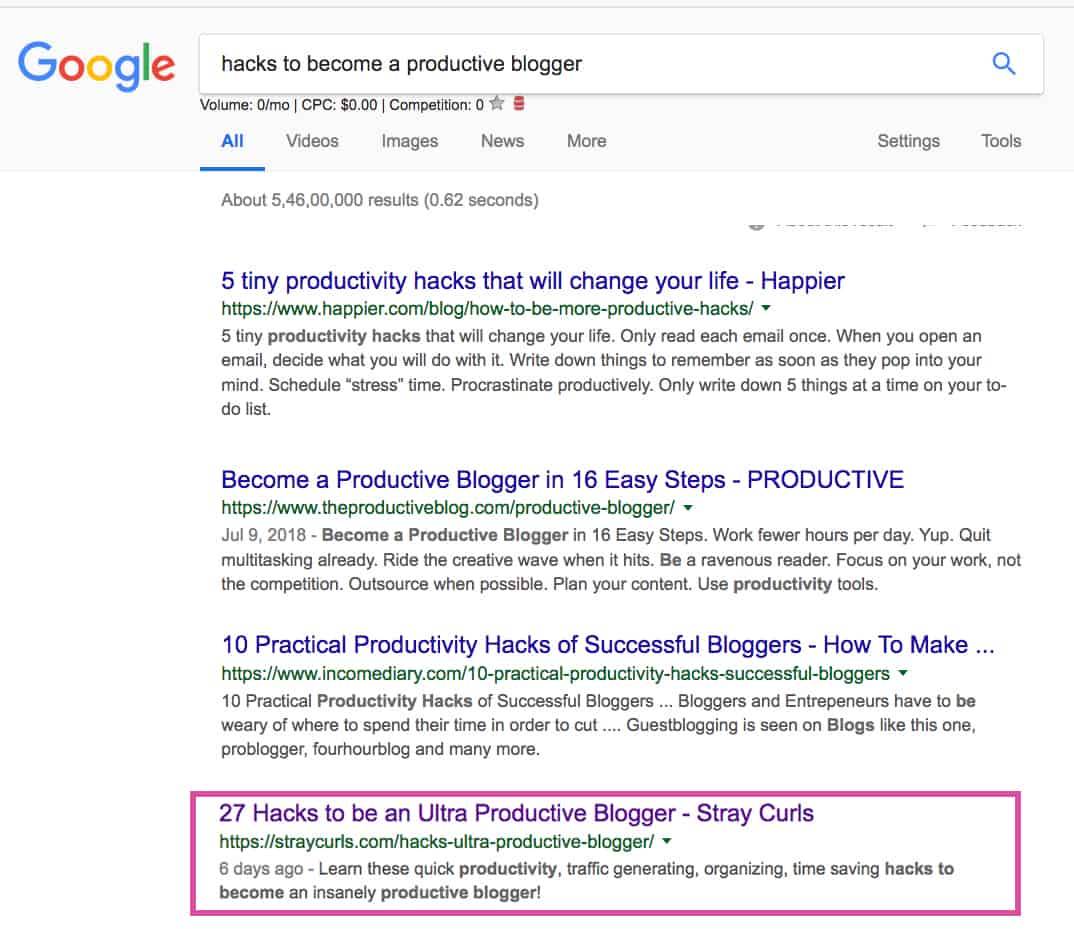
Task: Click the red database icon next to star
Action: coord(519,103)
